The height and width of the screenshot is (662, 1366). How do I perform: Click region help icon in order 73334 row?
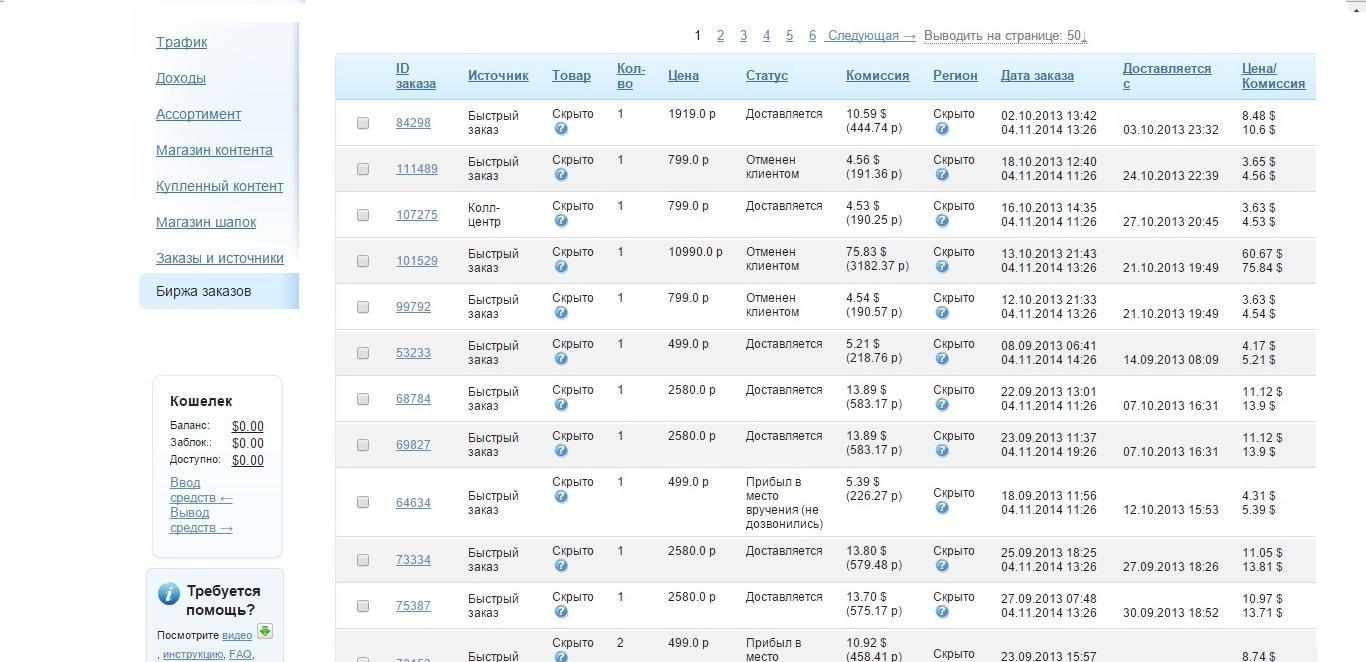click(x=942, y=566)
